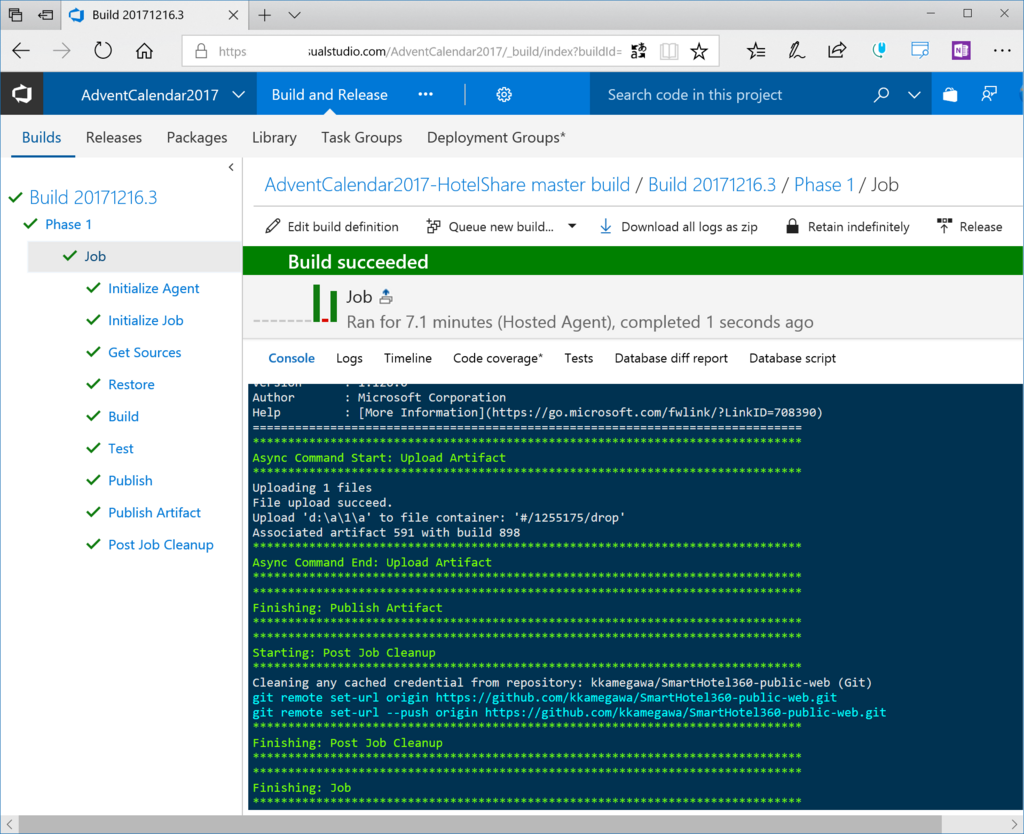Select Build 20171216.3 in the tree

click(x=93, y=197)
